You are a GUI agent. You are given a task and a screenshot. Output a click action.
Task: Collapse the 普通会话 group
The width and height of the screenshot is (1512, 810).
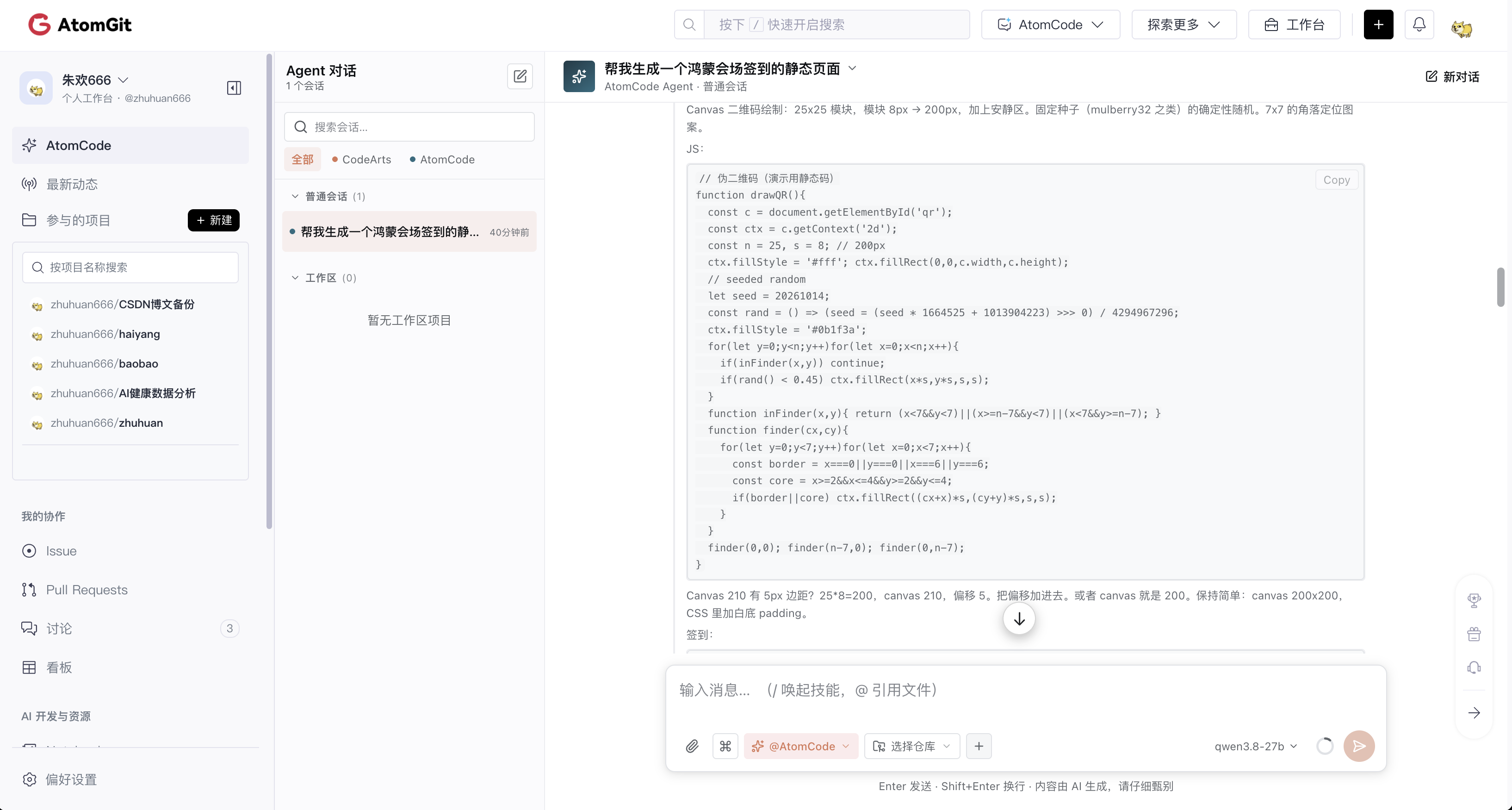pyautogui.click(x=295, y=196)
